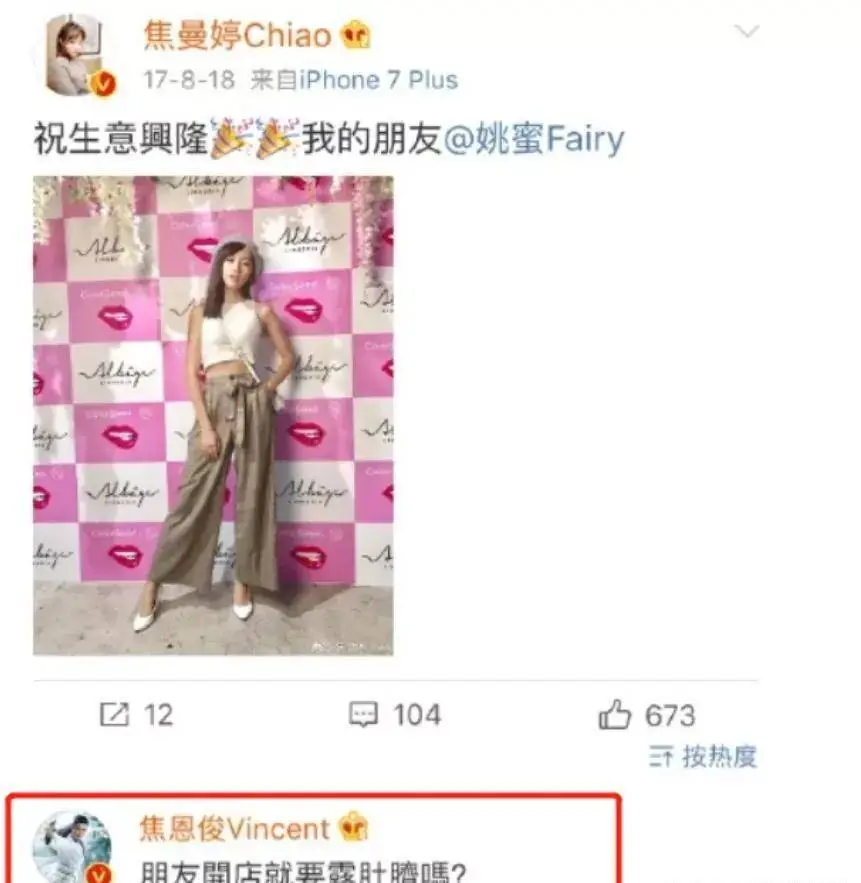Open 焦曼婷Chiao's profile avatar
Viewport: 861px width, 883px height.
[76, 55]
